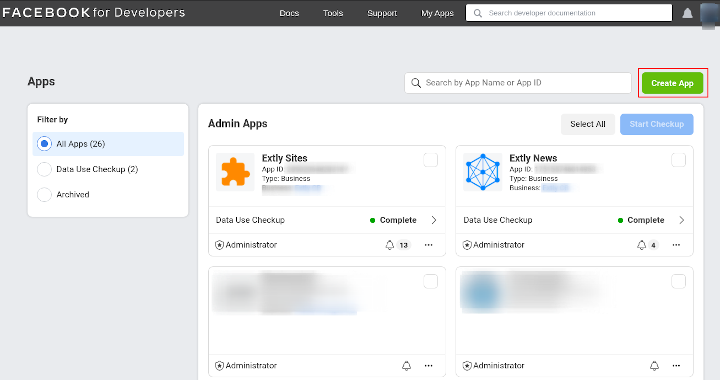Focus Search by App Name or App ID
This screenshot has height=380, width=720.
(518, 83)
